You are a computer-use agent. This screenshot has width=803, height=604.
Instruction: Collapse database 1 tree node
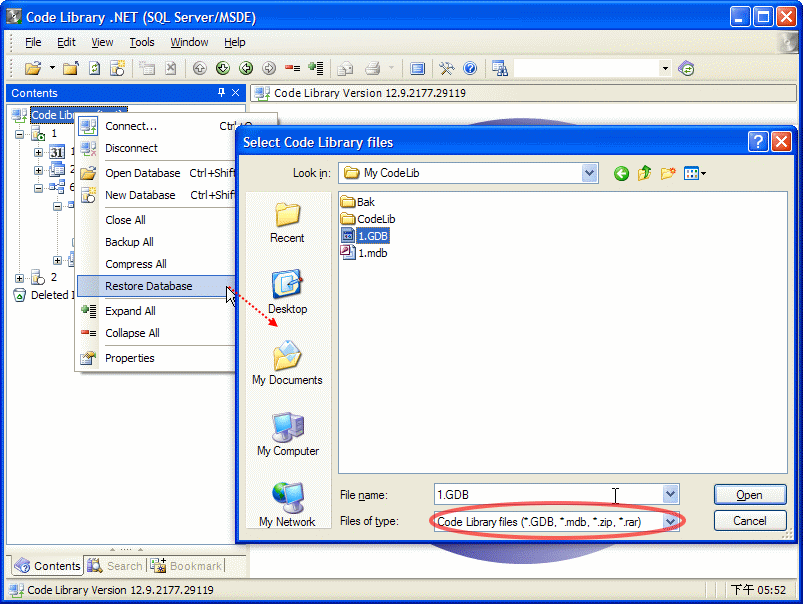coord(19,134)
